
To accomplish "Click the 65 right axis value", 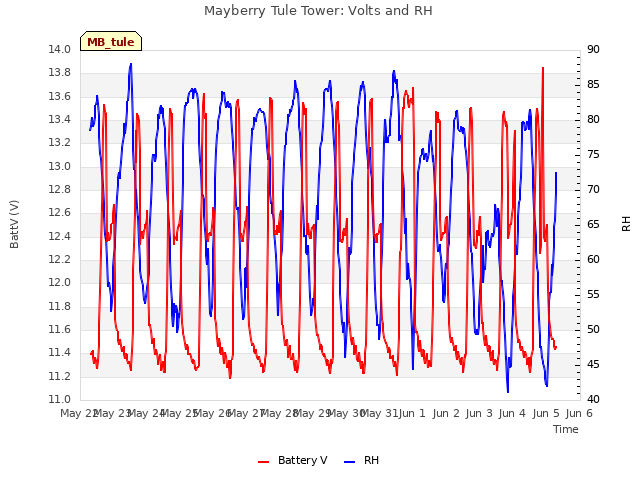I will point(593,224).
